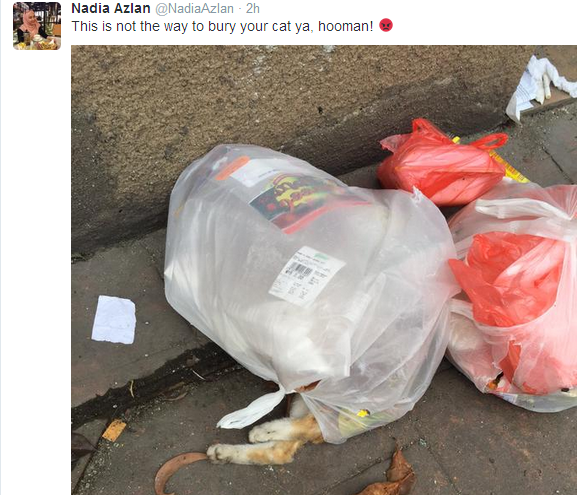Click the cat paws in the photo
The image size is (577, 495).
(x=265, y=440)
